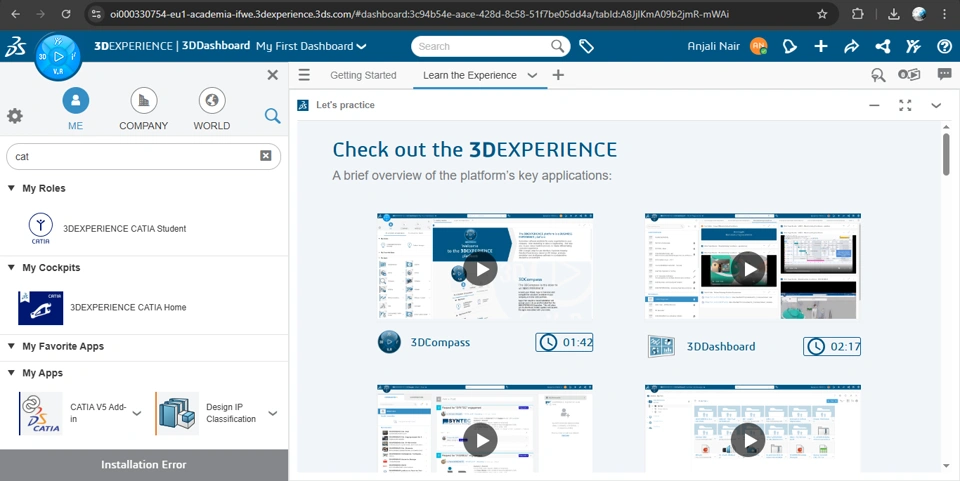Play the bottom-left SYNTEC community video

tap(481, 440)
